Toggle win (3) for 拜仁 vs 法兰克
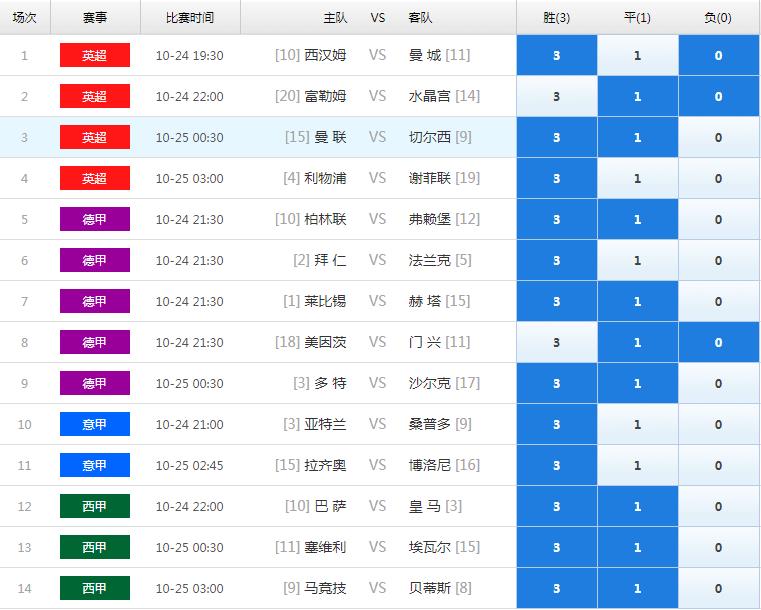Viewport: 761px width, 610px height. 557,260
